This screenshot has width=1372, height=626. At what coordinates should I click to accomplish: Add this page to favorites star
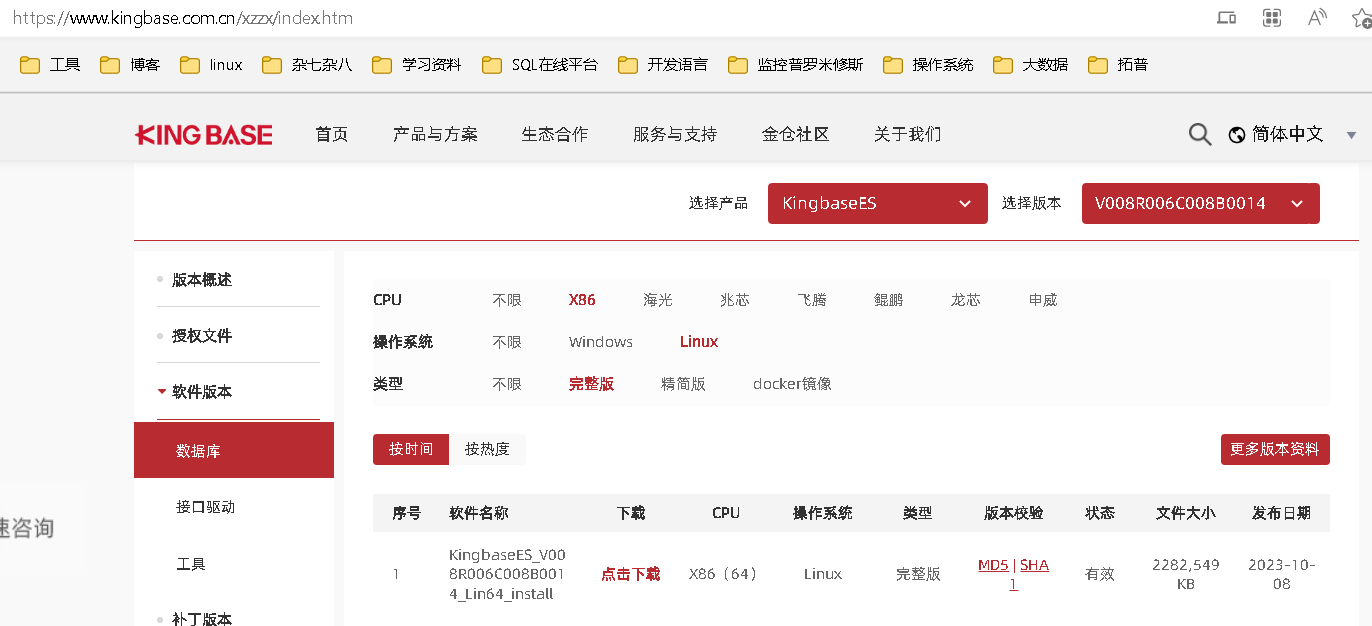pos(1361,17)
